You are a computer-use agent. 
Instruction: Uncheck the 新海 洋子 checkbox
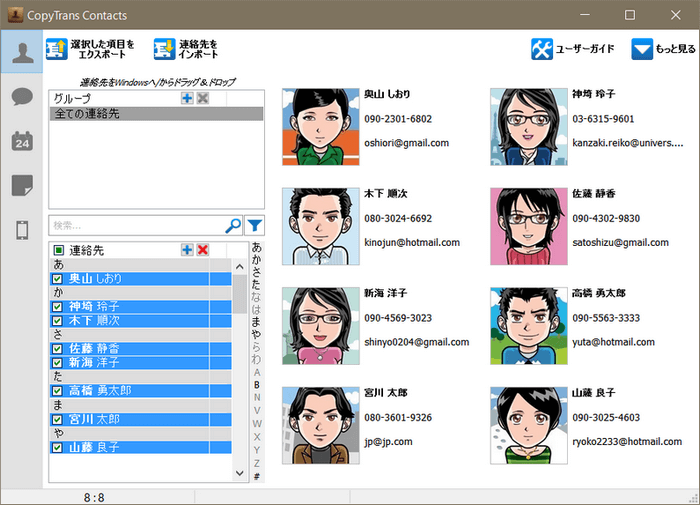57,363
